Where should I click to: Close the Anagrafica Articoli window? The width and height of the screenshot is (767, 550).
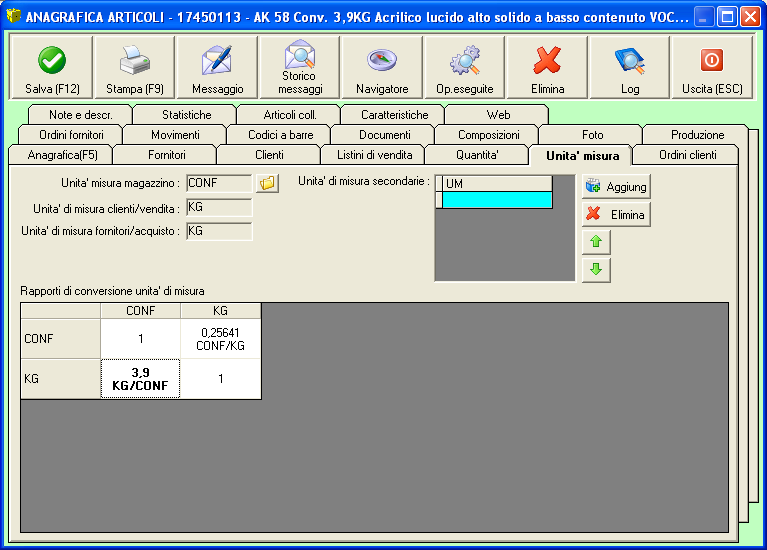[x=750, y=18]
